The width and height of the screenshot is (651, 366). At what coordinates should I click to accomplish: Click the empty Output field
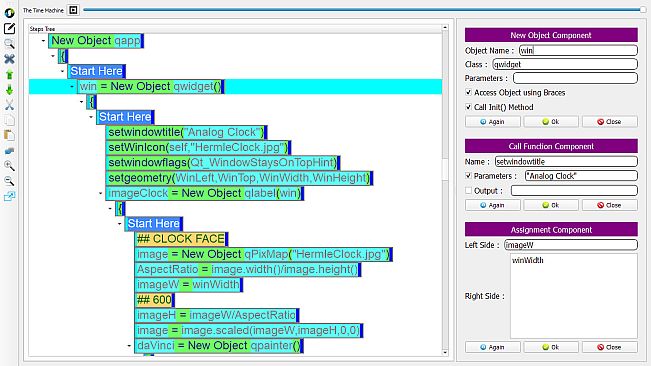[574, 190]
